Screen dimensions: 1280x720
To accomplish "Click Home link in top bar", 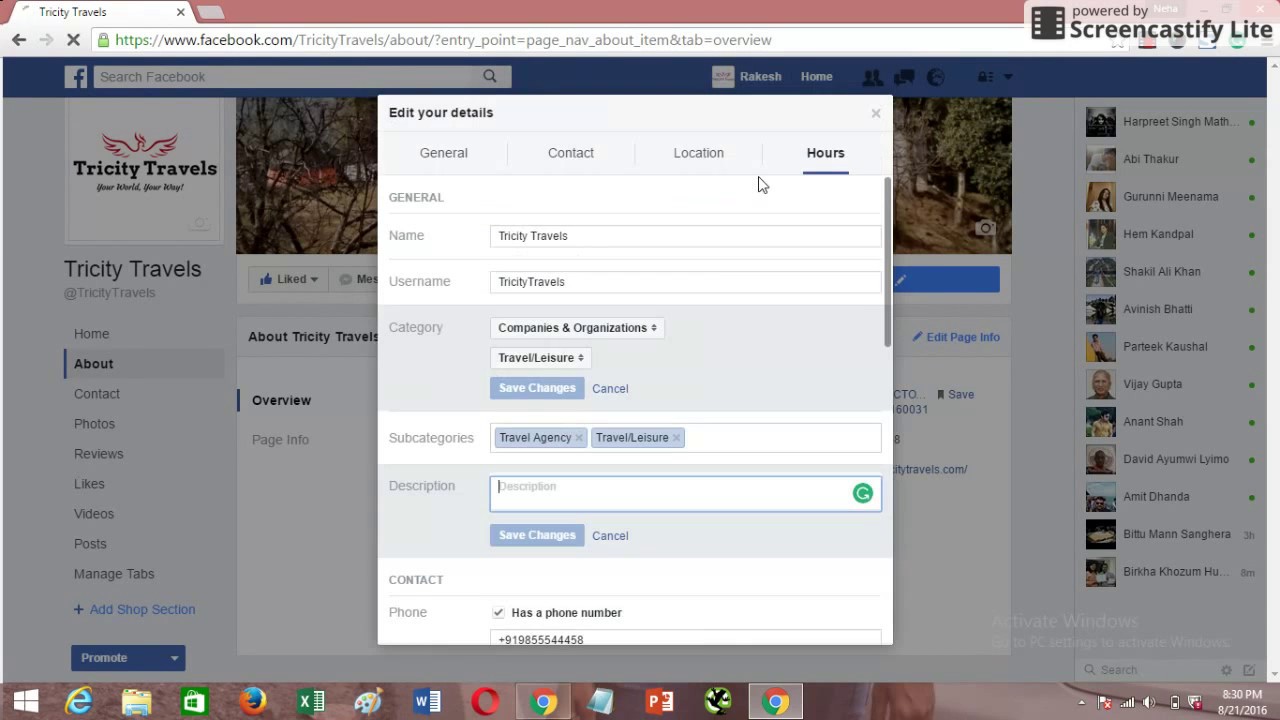I will pyautogui.click(x=816, y=77).
